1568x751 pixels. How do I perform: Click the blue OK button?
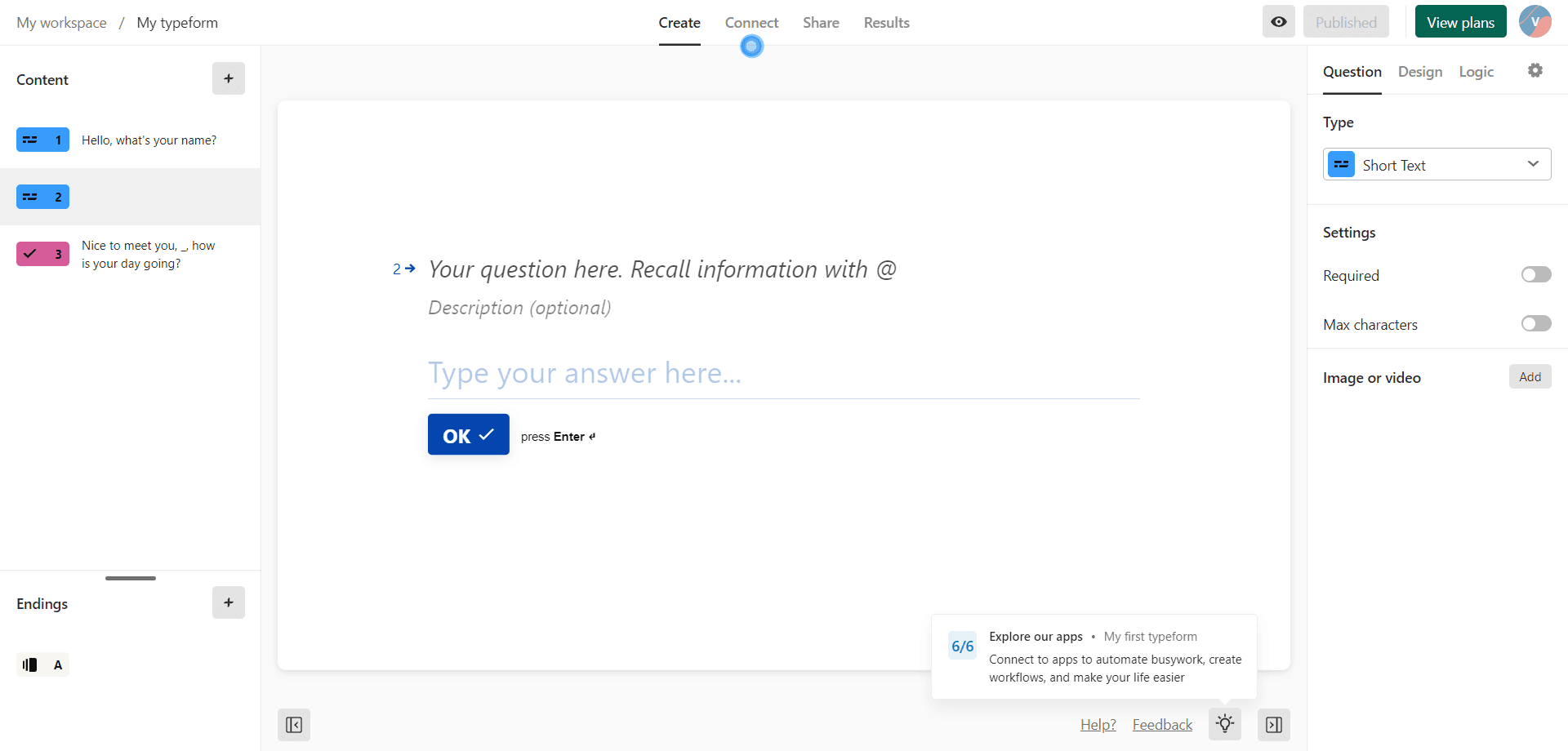pyautogui.click(x=469, y=434)
